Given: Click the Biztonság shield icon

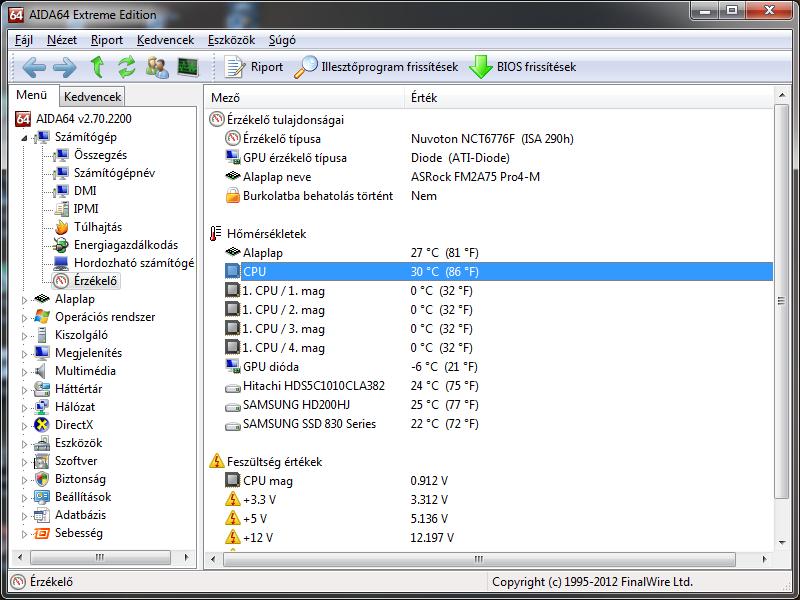Looking at the screenshot, I should coord(42,479).
